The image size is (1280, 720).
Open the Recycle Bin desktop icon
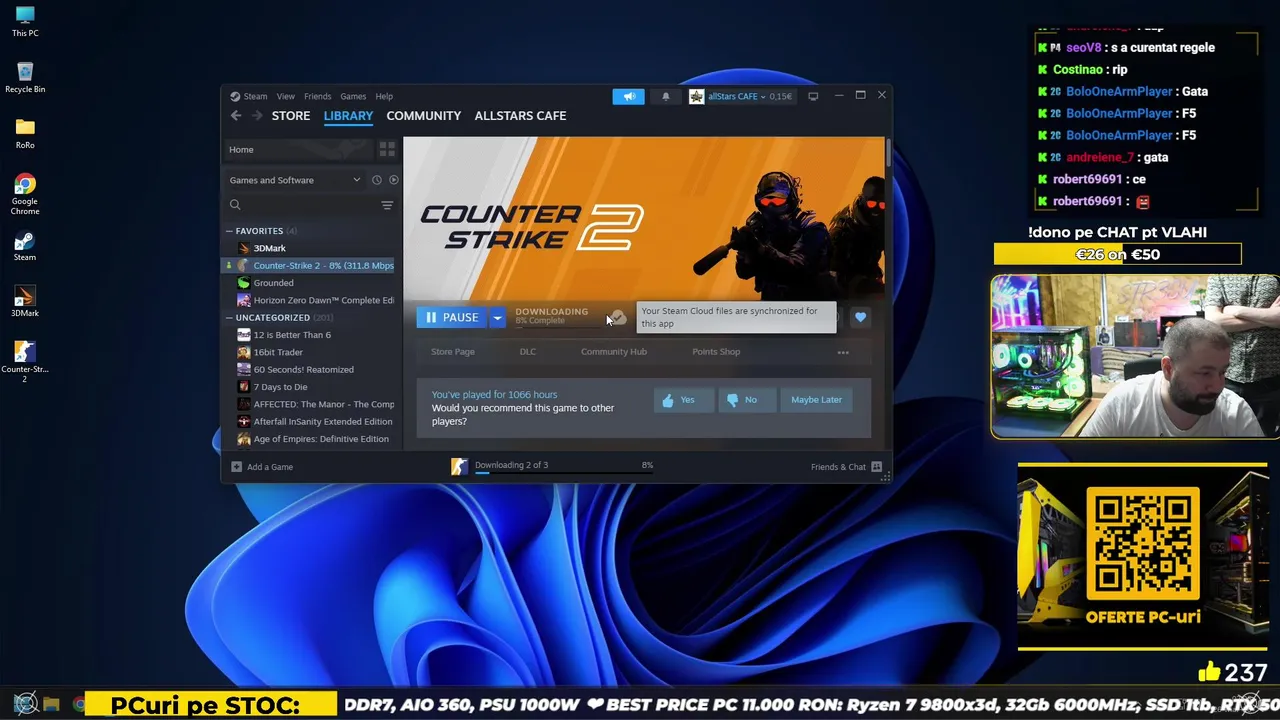pyautogui.click(x=25, y=78)
